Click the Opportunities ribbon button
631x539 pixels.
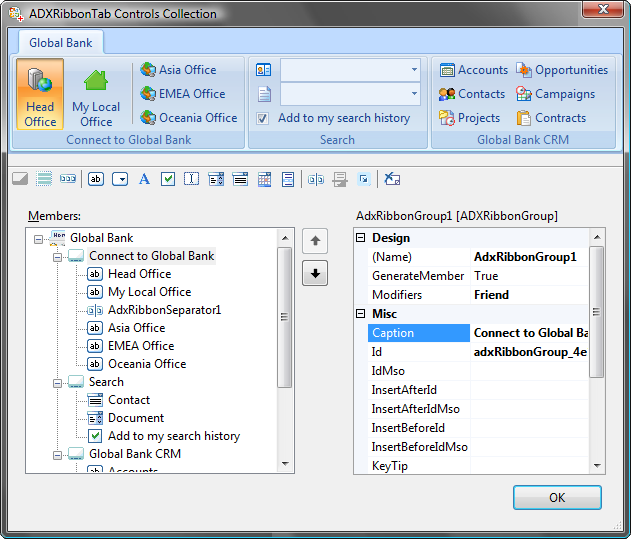point(561,70)
